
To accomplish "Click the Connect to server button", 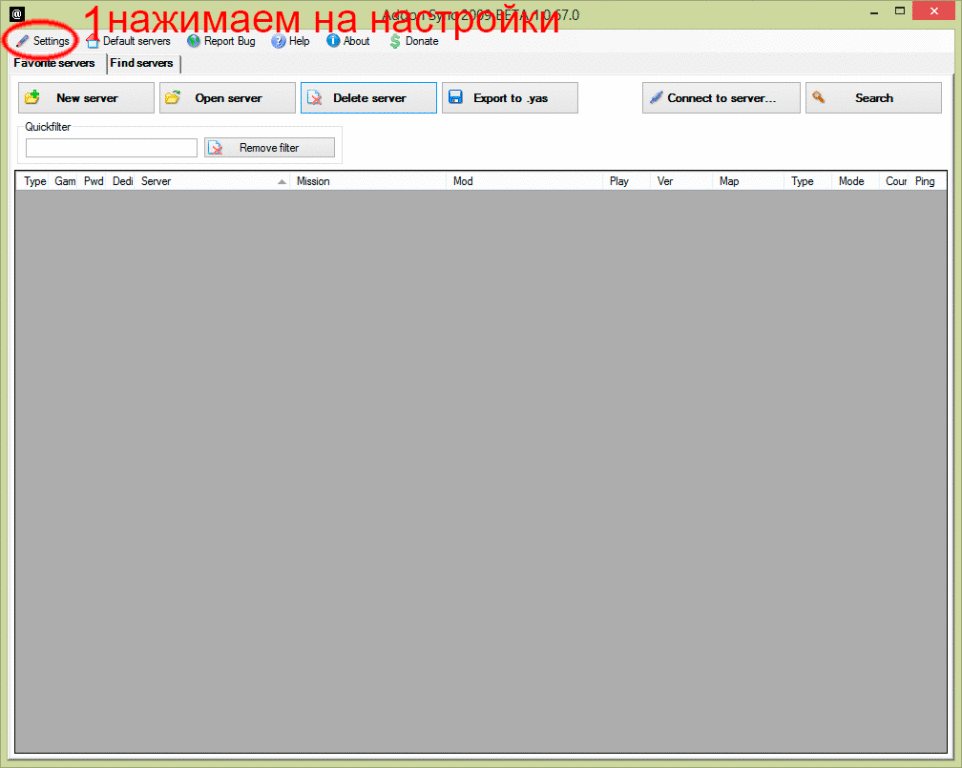I will click(x=721, y=98).
